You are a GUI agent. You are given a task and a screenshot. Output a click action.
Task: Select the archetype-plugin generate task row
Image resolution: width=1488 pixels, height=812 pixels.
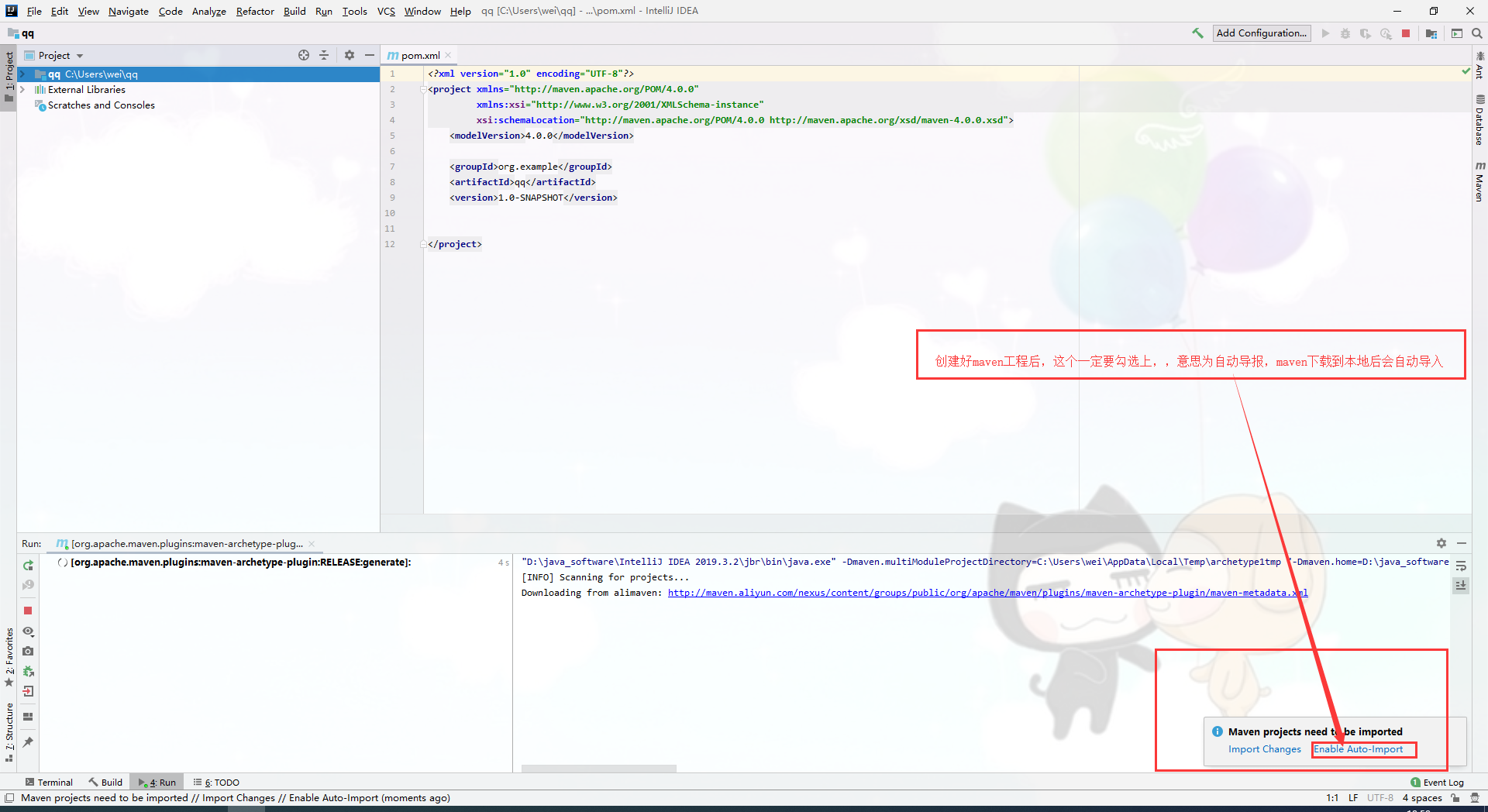tap(240, 563)
